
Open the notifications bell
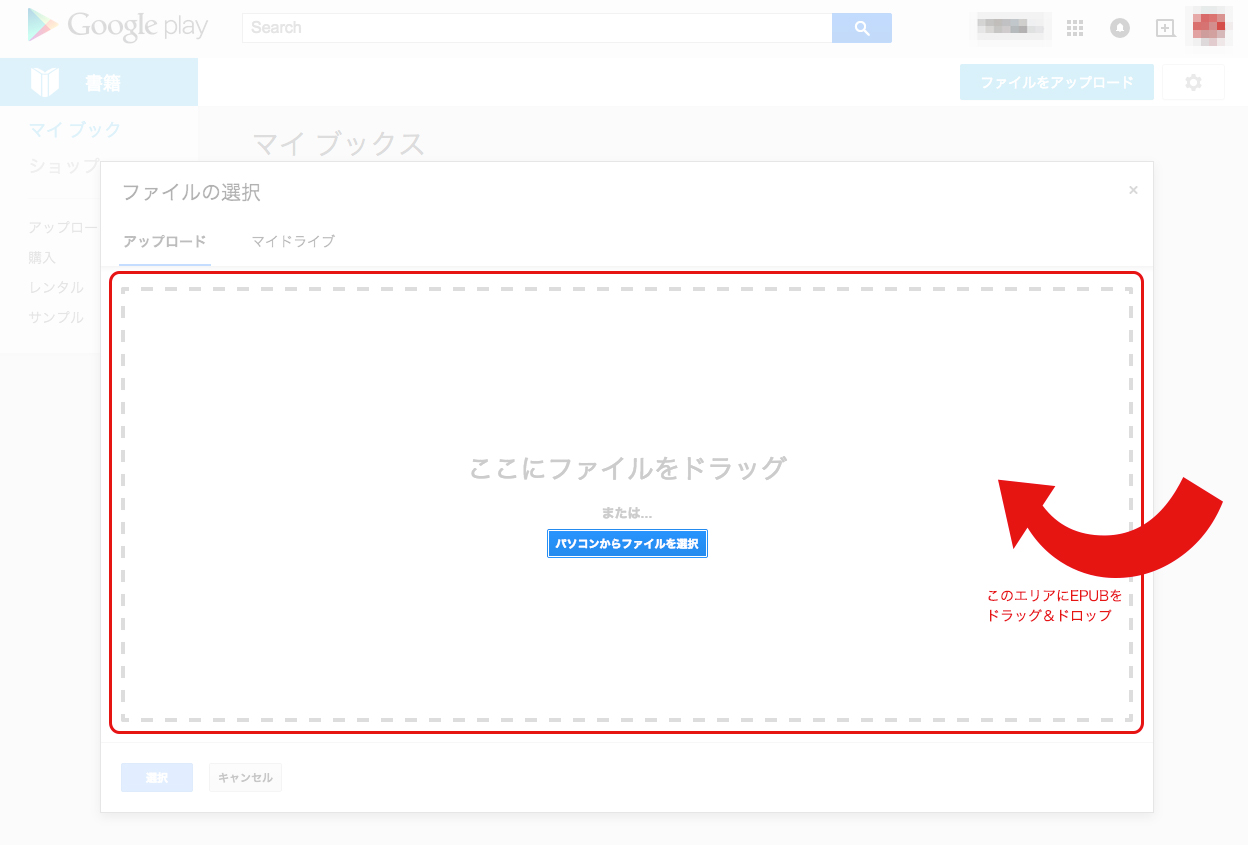[1120, 29]
